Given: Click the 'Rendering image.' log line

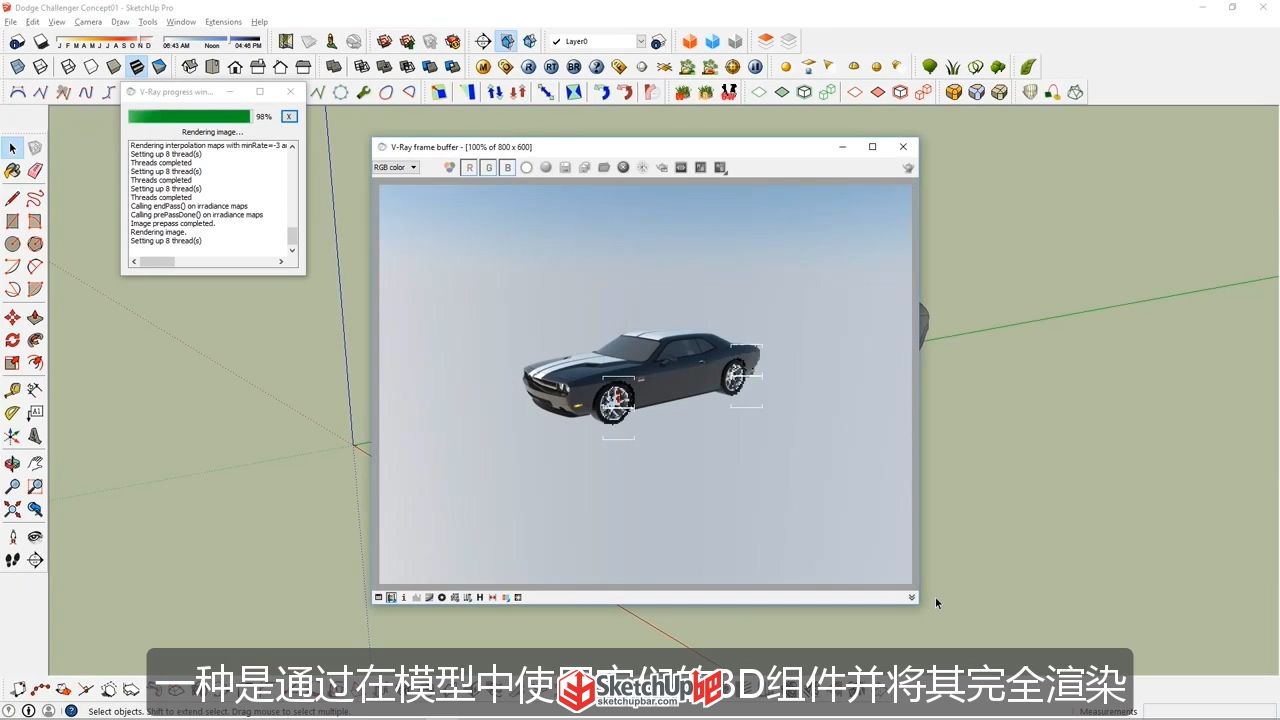Looking at the screenshot, I should click(x=158, y=232).
